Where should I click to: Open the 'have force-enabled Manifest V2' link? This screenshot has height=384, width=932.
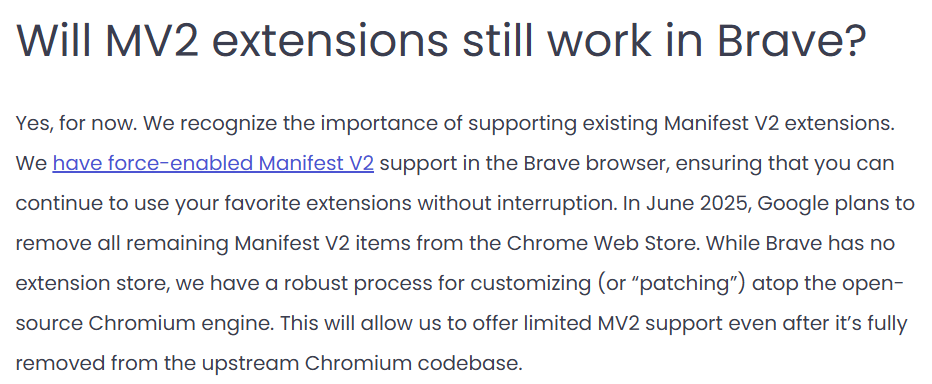click(x=213, y=163)
